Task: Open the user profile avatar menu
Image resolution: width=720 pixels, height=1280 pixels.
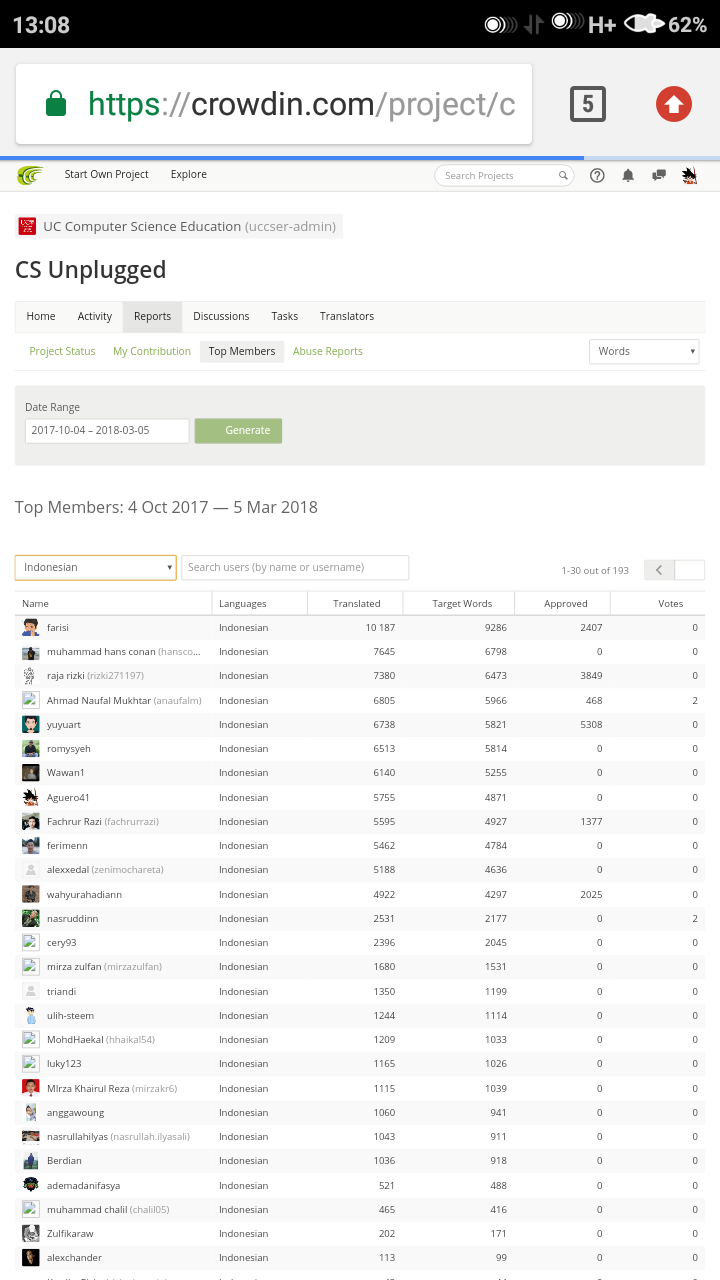Action: (x=689, y=175)
